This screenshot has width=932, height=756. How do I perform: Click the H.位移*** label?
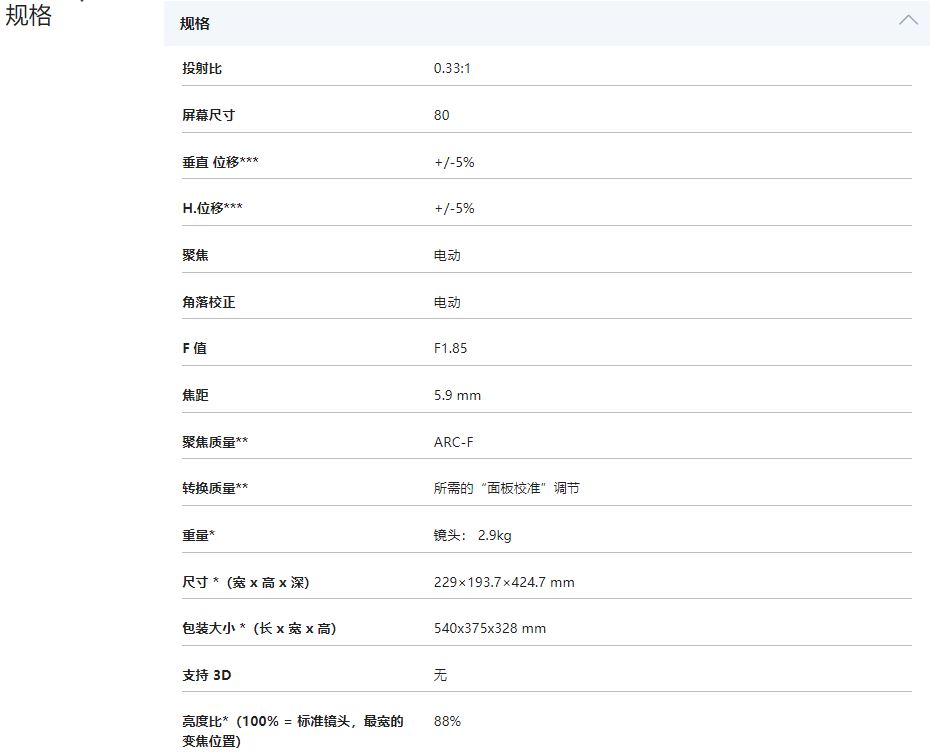pyautogui.click(x=212, y=208)
